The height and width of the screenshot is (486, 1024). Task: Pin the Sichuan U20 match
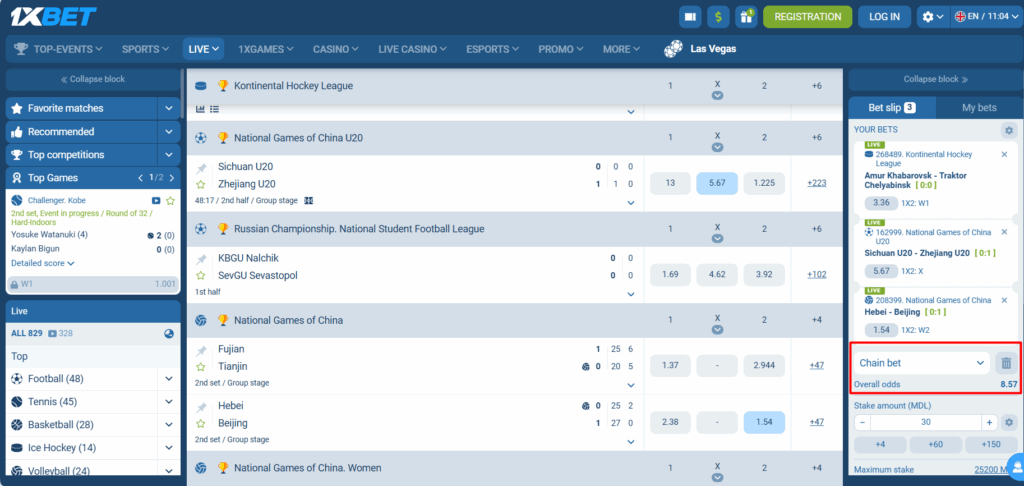[201, 168]
